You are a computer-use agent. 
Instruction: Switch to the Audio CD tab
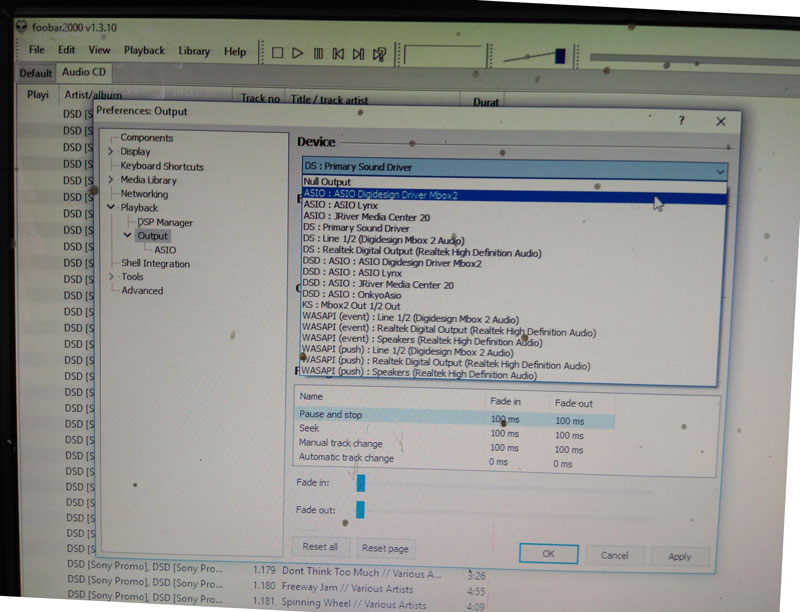(x=84, y=72)
